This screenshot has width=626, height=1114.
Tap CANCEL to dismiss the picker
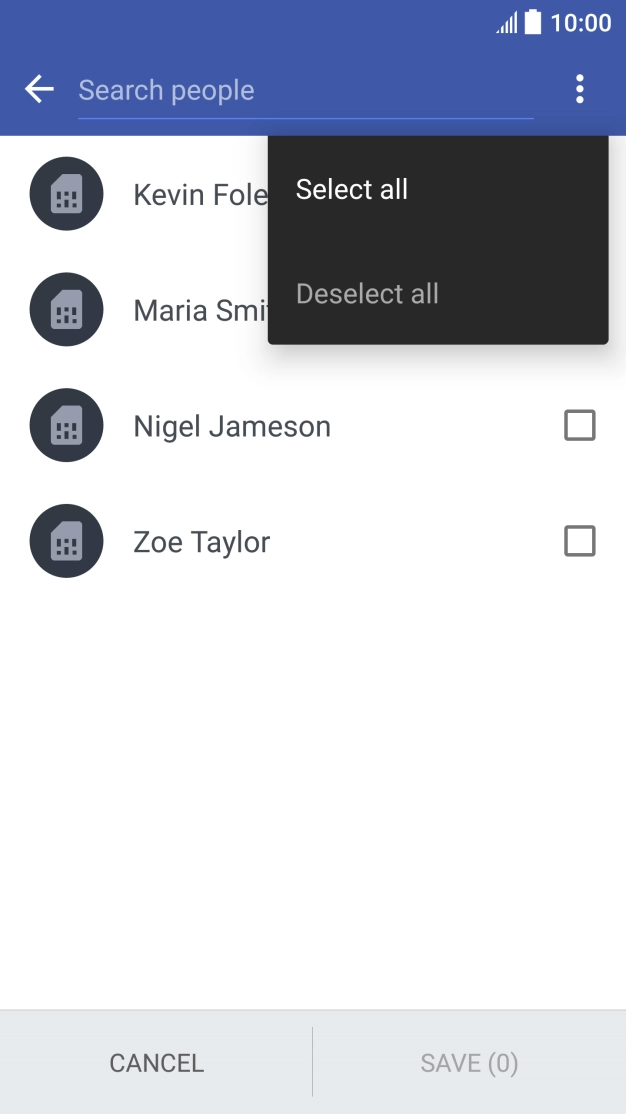[x=155, y=1063]
